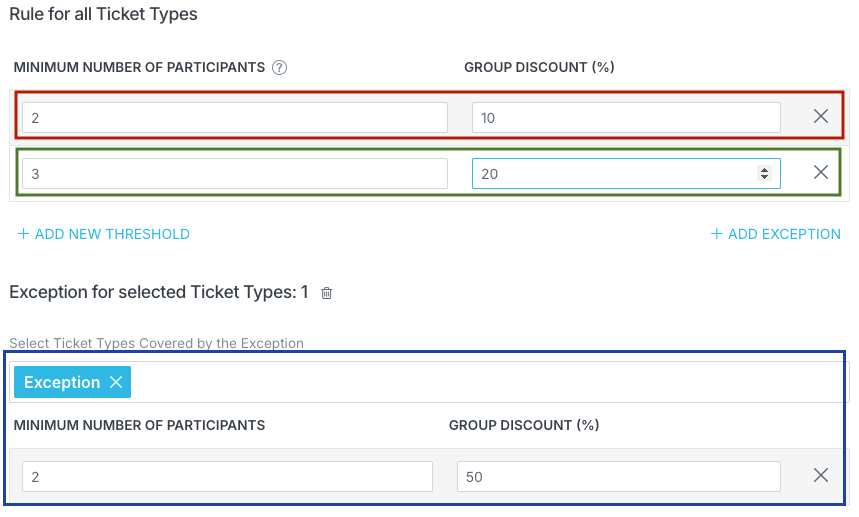Image resolution: width=859 pixels, height=517 pixels.
Task: Click the minimum participants field showing 3
Action: (x=235, y=174)
